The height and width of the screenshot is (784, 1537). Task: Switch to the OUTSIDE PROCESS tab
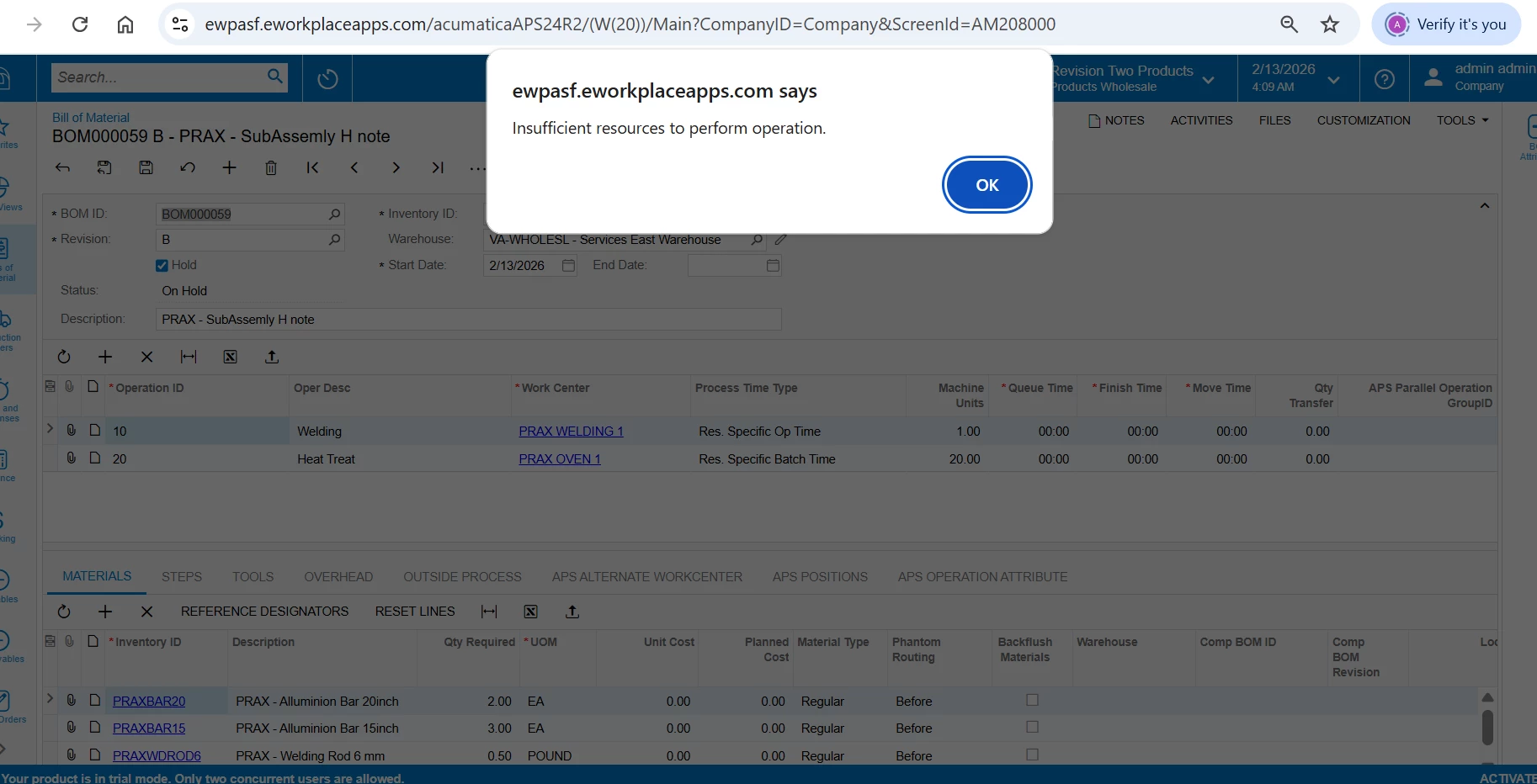coord(462,577)
